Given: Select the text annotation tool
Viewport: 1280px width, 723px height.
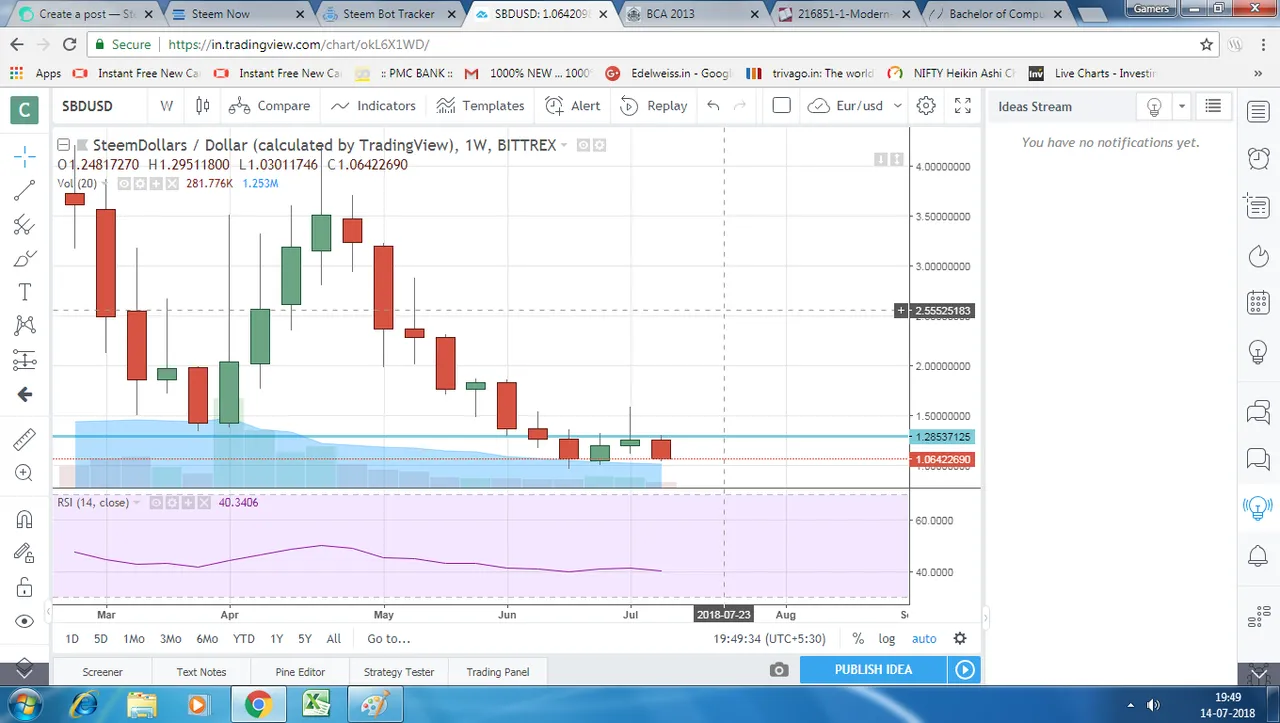Looking at the screenshot, I should pos(24,292).
